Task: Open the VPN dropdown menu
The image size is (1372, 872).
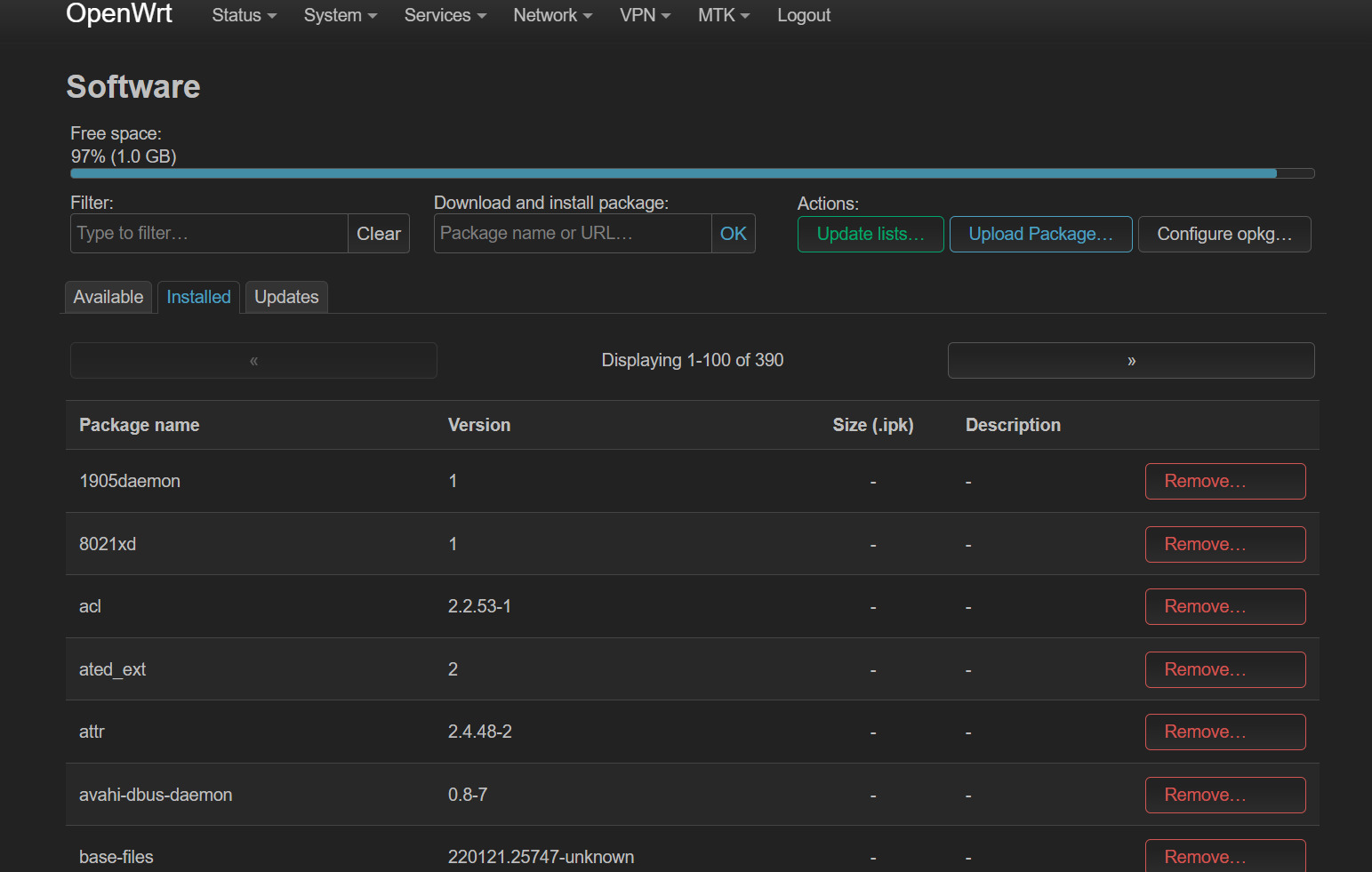Action: pos(645,15)
